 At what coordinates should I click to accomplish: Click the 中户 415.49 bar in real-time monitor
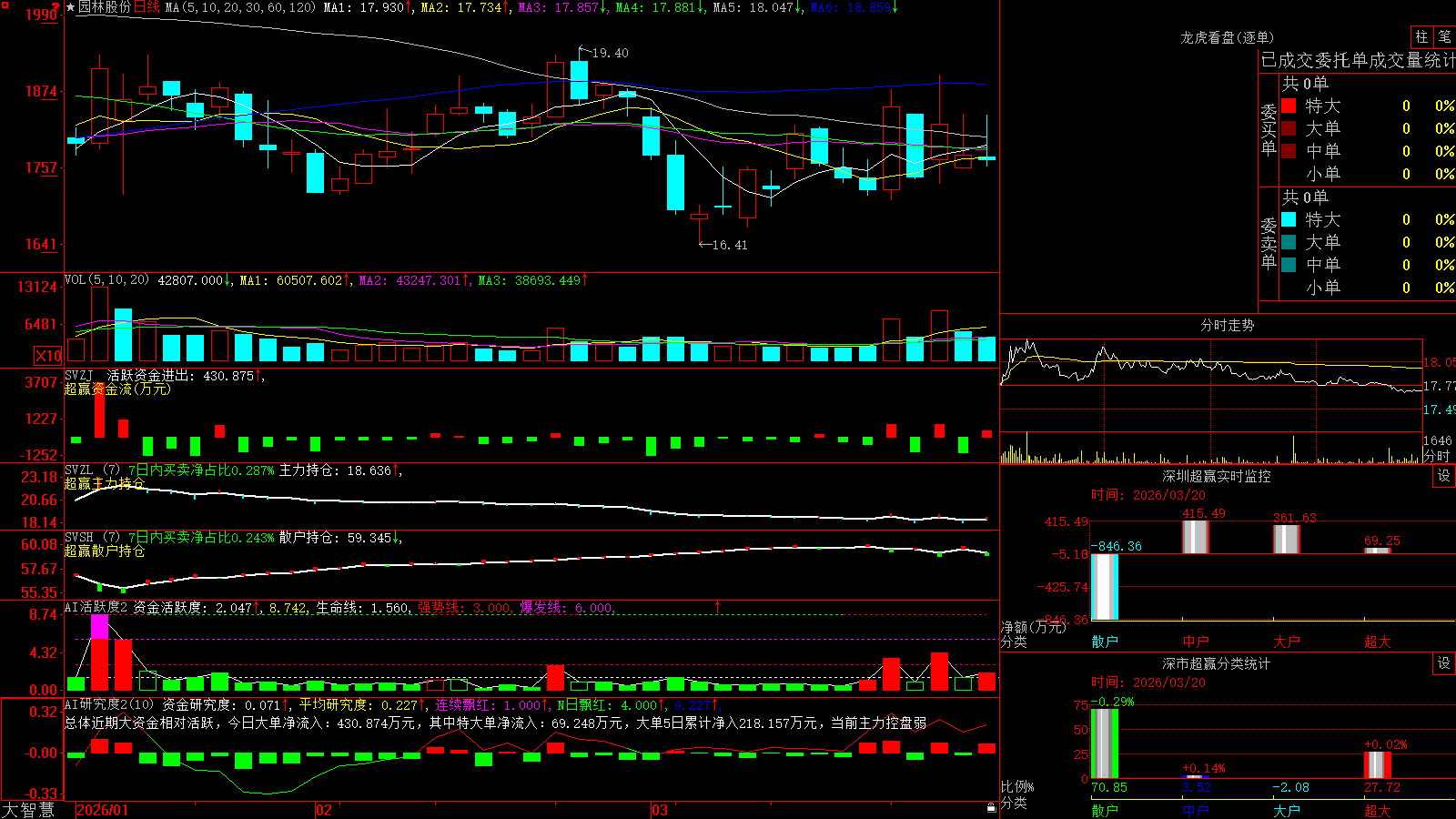pos(1196,537)
